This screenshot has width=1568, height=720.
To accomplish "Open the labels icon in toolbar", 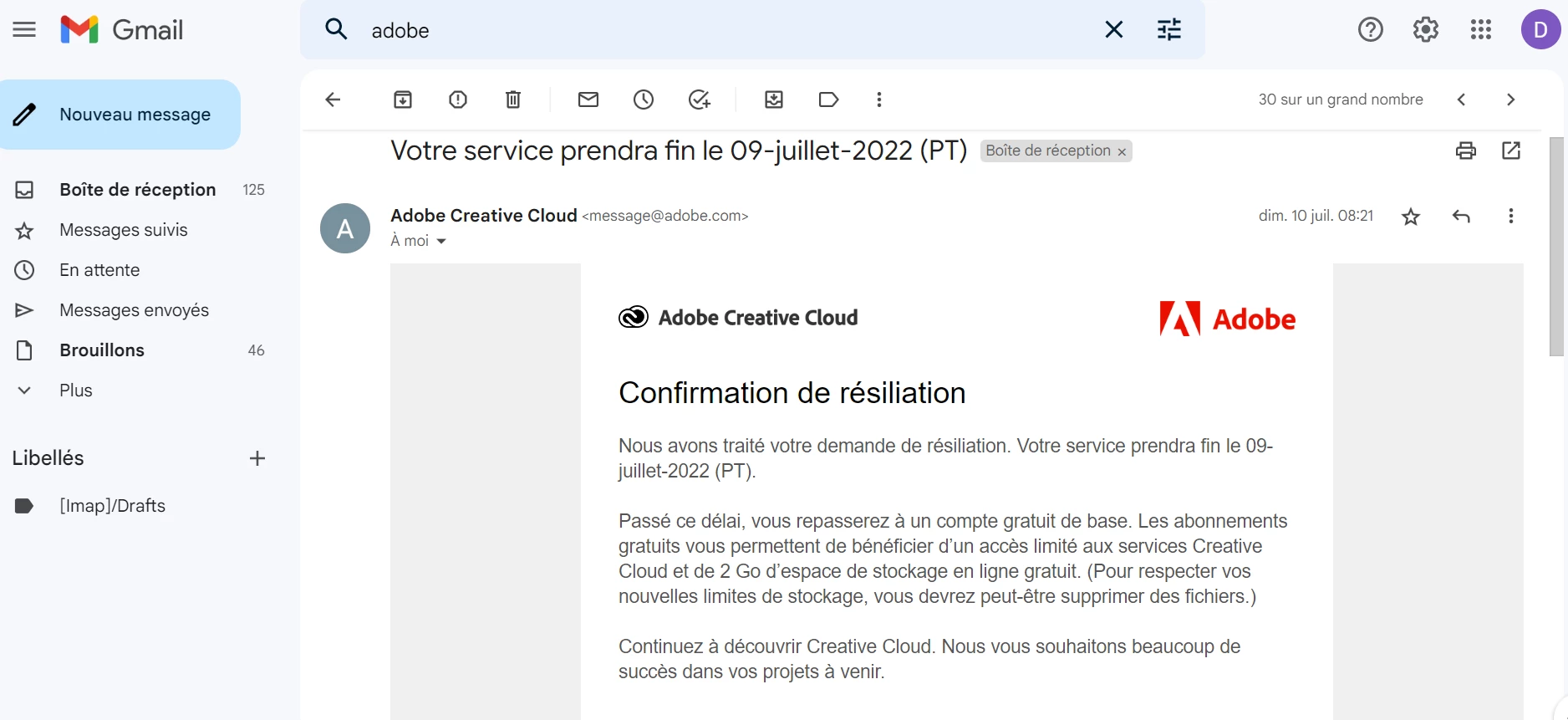I will 828,100.
